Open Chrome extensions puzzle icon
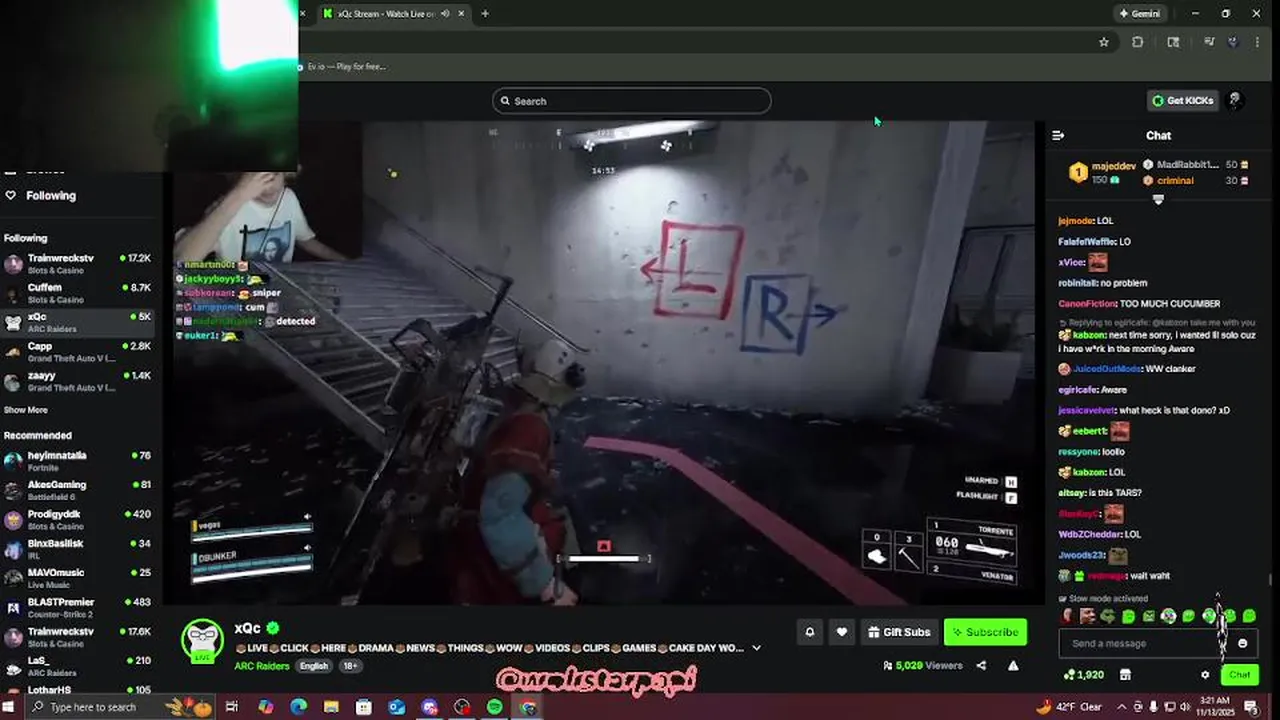The width and height of the screenshot is (1280, 720). point(1137,42)
